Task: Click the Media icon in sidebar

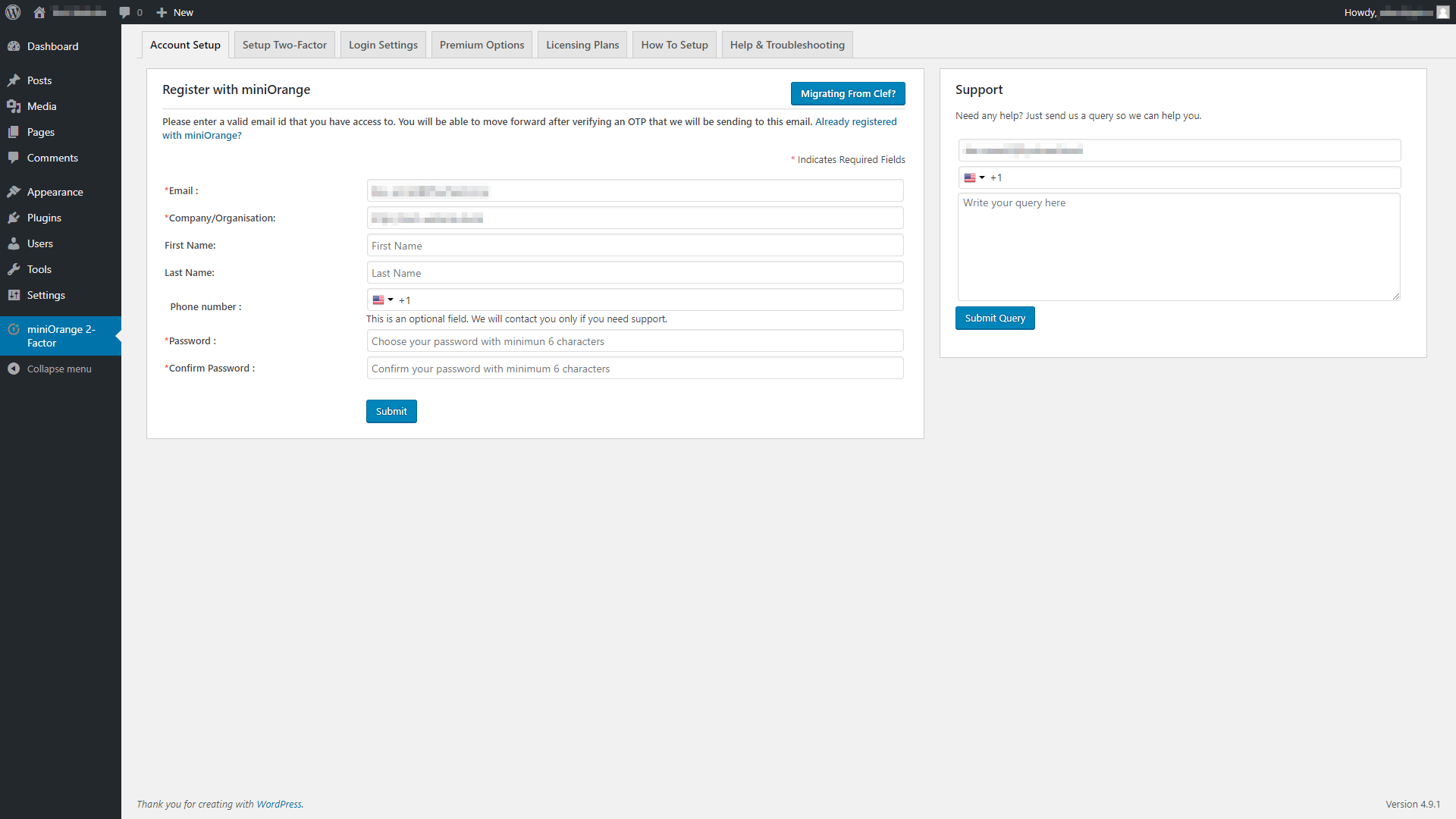Action: [14, 106]
